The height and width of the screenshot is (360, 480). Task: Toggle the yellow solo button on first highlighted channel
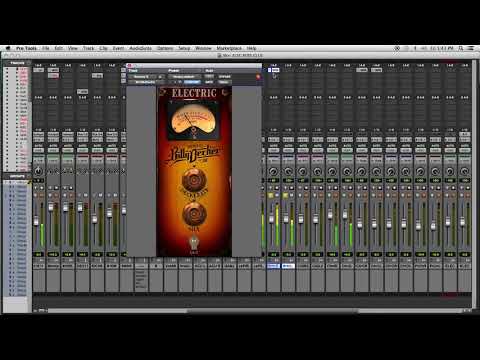[271, 195]
